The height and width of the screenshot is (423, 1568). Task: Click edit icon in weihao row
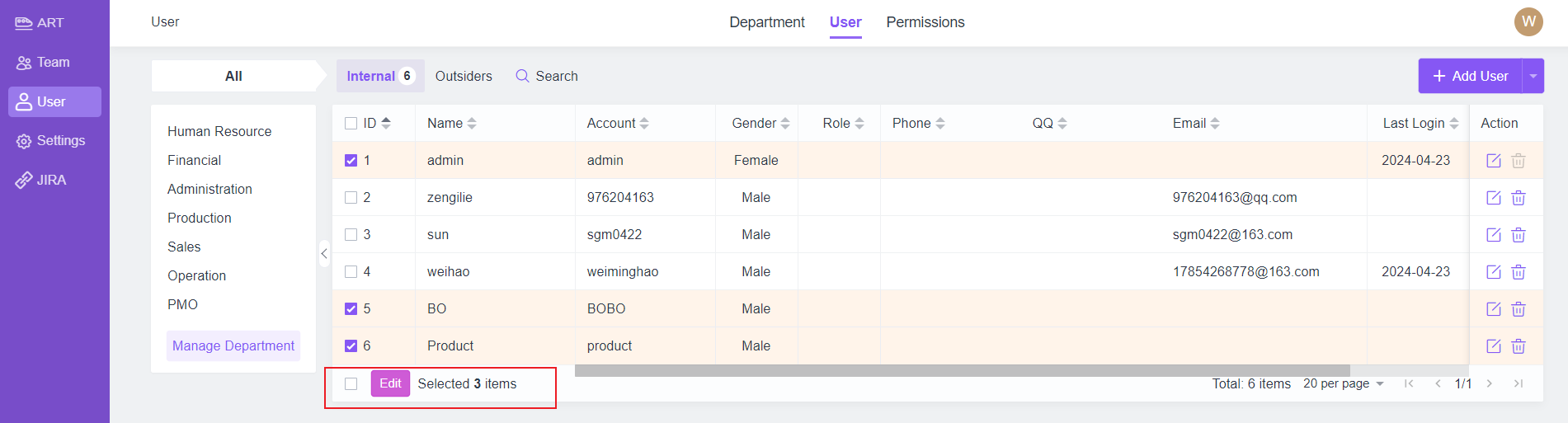click(1493, 272)
